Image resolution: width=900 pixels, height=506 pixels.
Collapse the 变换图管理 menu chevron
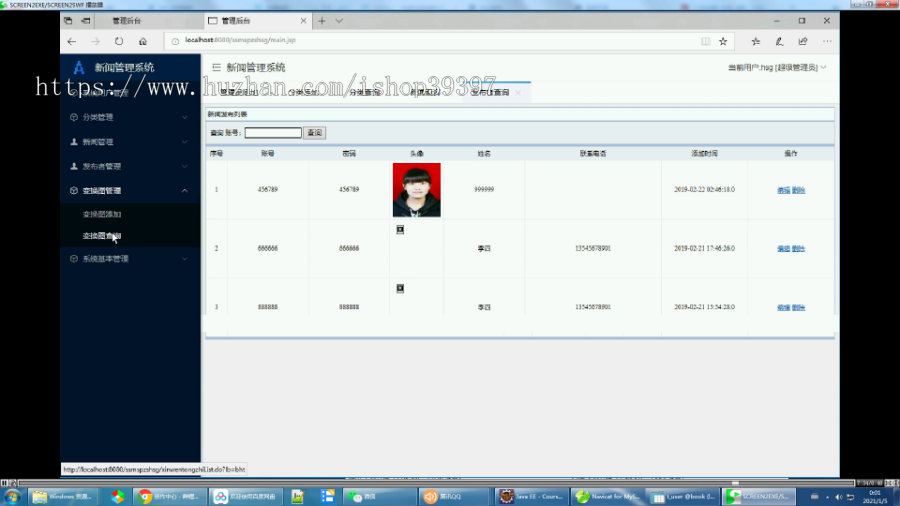pos(185,190)
